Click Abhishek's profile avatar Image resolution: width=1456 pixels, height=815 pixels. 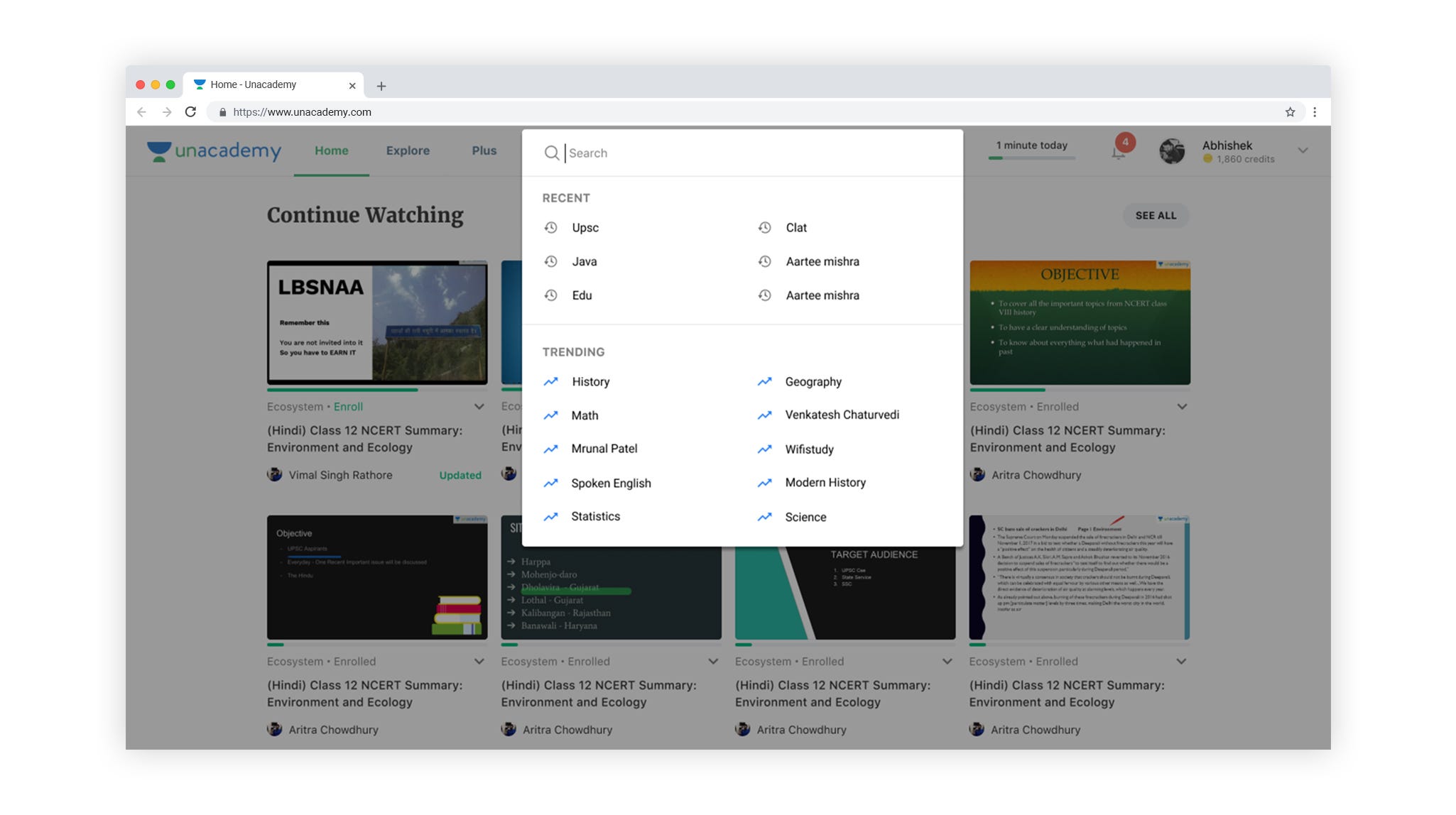point(1172,151)
